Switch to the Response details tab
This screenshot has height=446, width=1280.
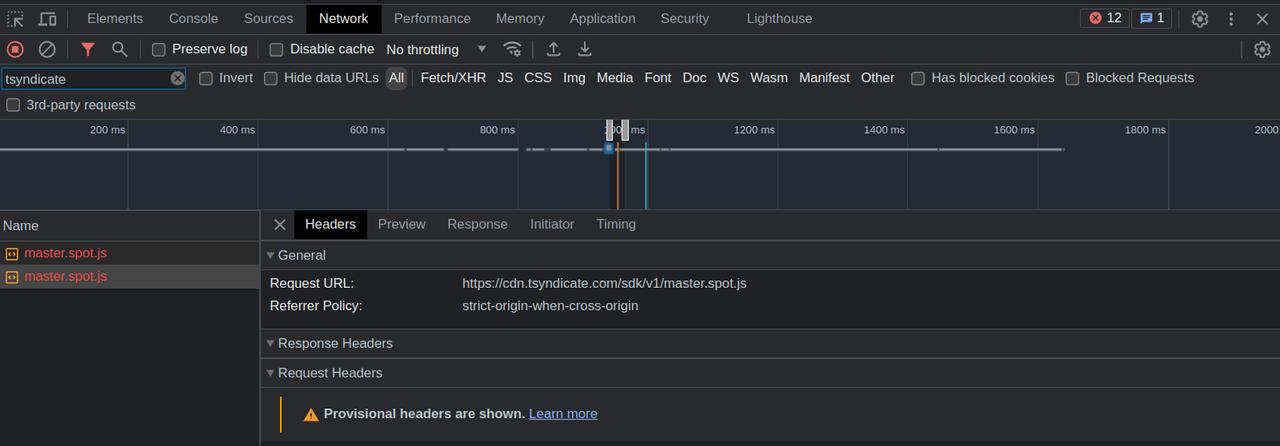coord(477,224)
